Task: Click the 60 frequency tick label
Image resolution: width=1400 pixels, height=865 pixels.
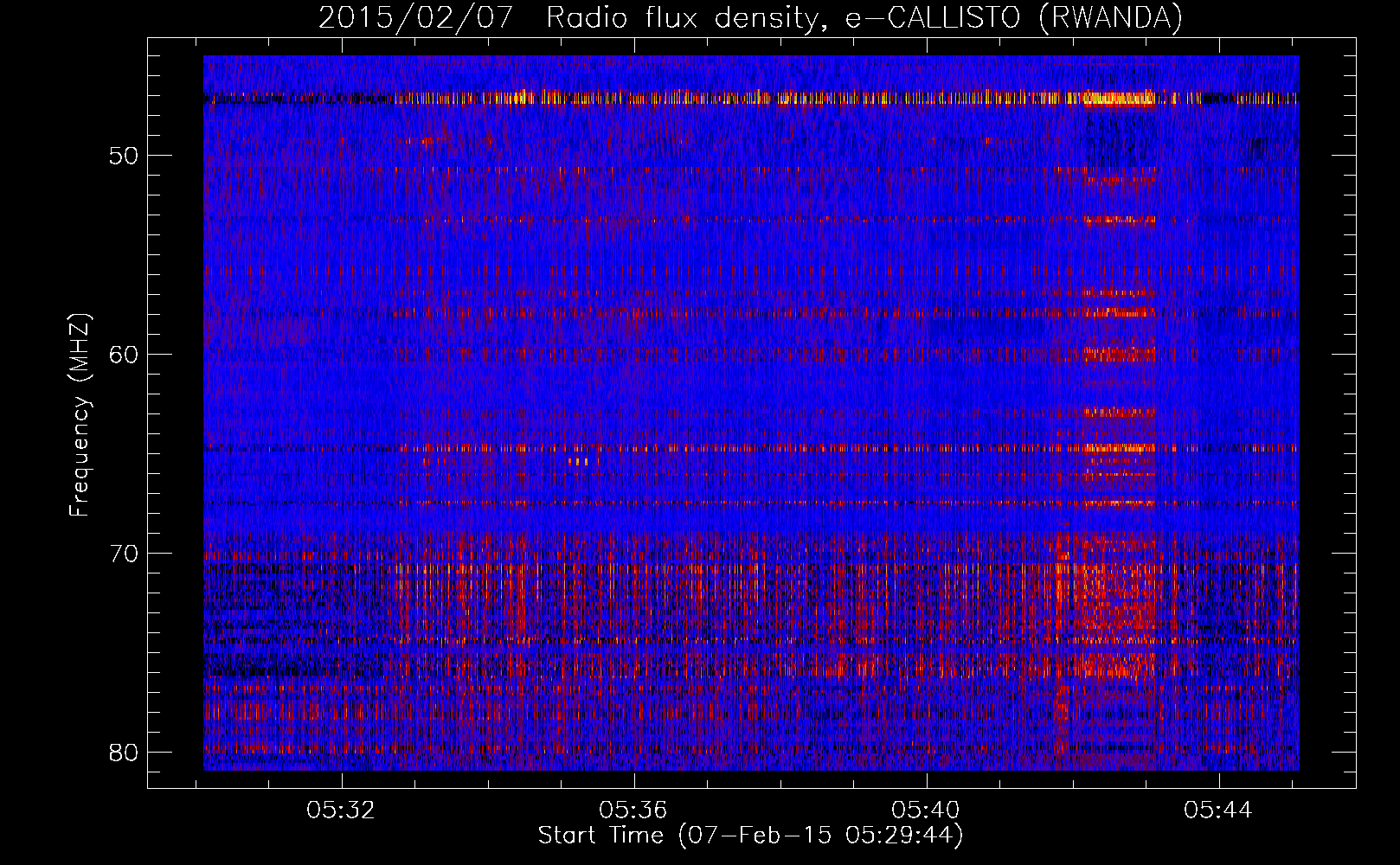Action: (x=125, y=355)
